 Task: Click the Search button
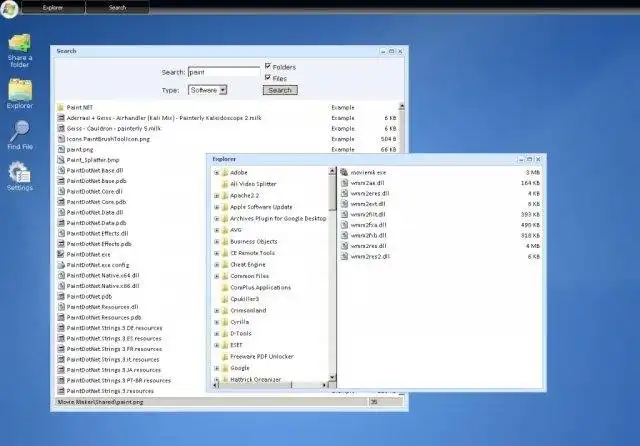pyautogui.click(x=280, y=90)
